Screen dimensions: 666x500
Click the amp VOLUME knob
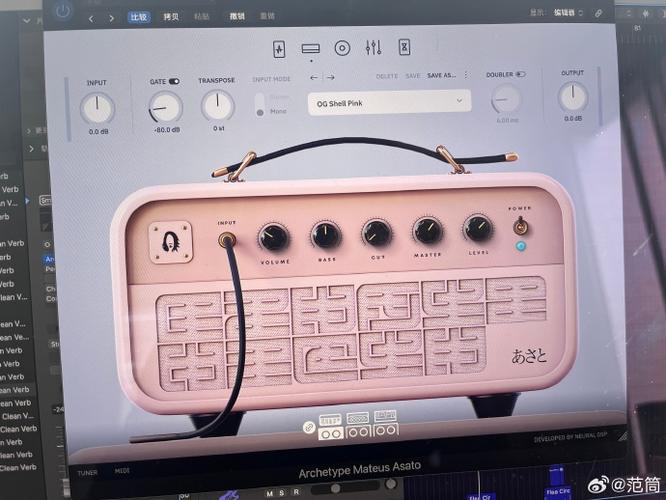(274, 238)
